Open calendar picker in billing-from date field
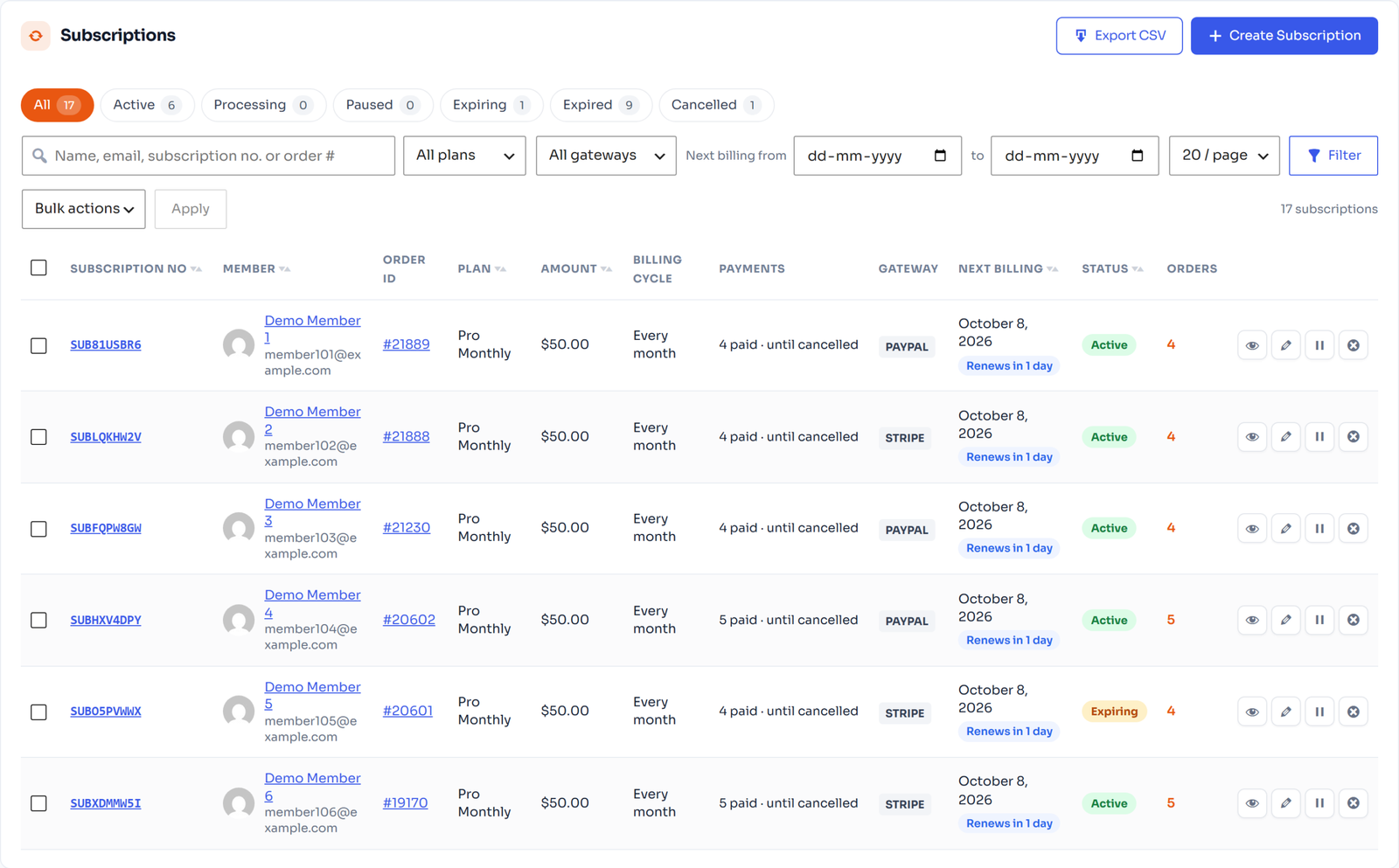1399x868 pixels. coord(940,156)
